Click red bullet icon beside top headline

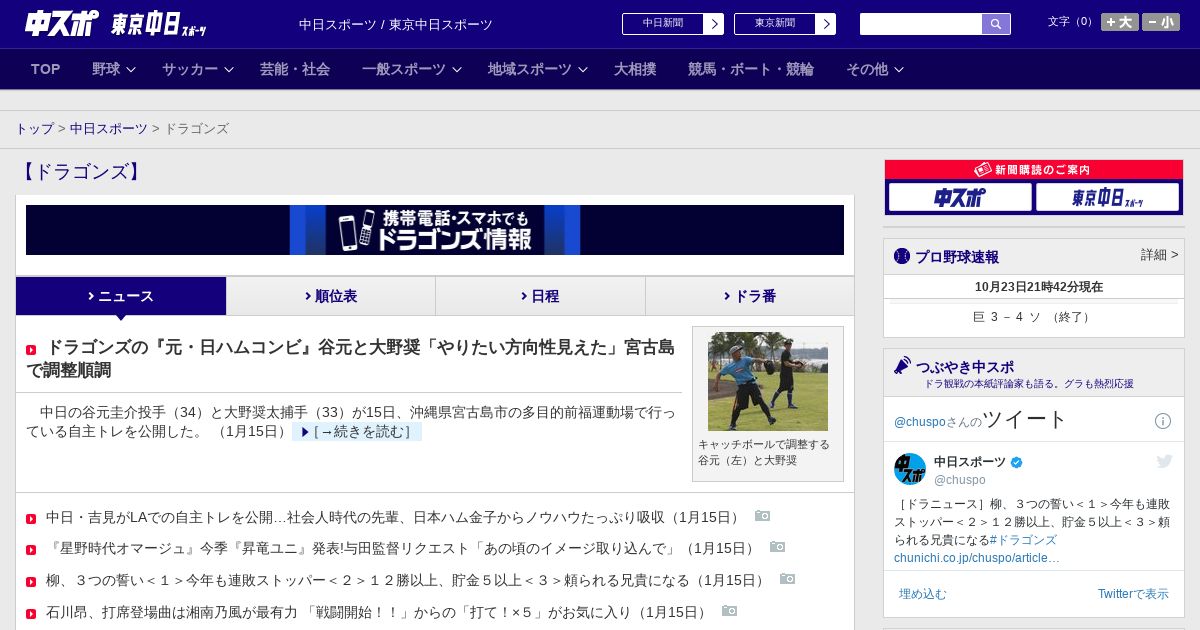(x=31, y=350)
